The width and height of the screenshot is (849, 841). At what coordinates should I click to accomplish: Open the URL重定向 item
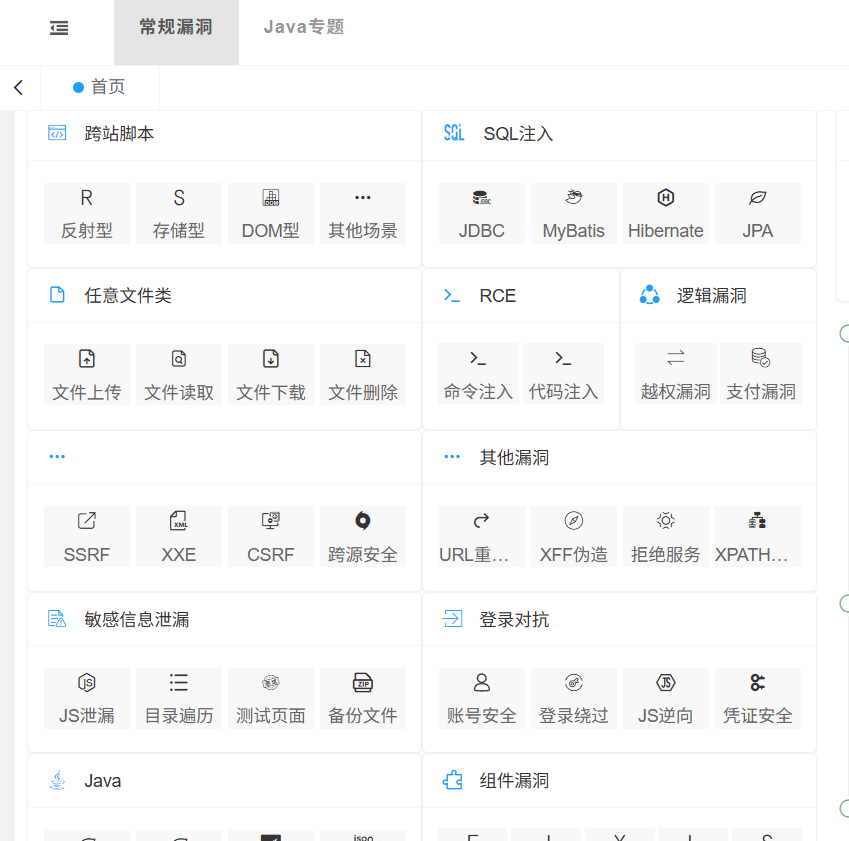tap(481, 537)
